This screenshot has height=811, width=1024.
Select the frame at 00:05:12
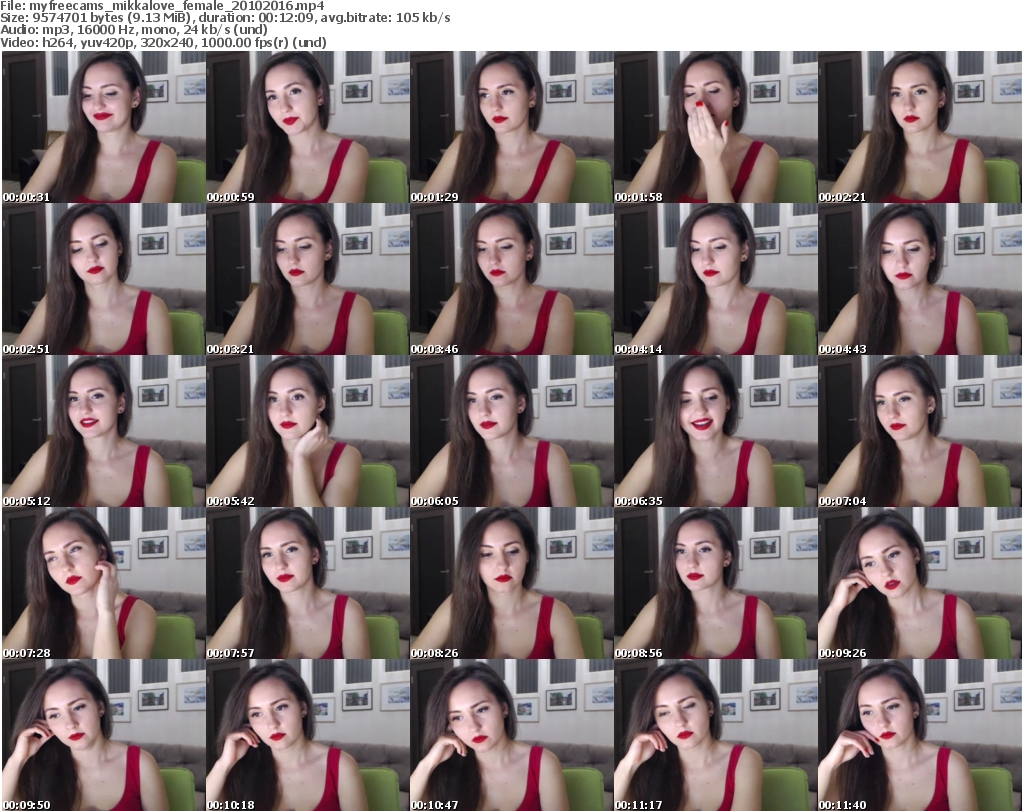tap(104, 432)
